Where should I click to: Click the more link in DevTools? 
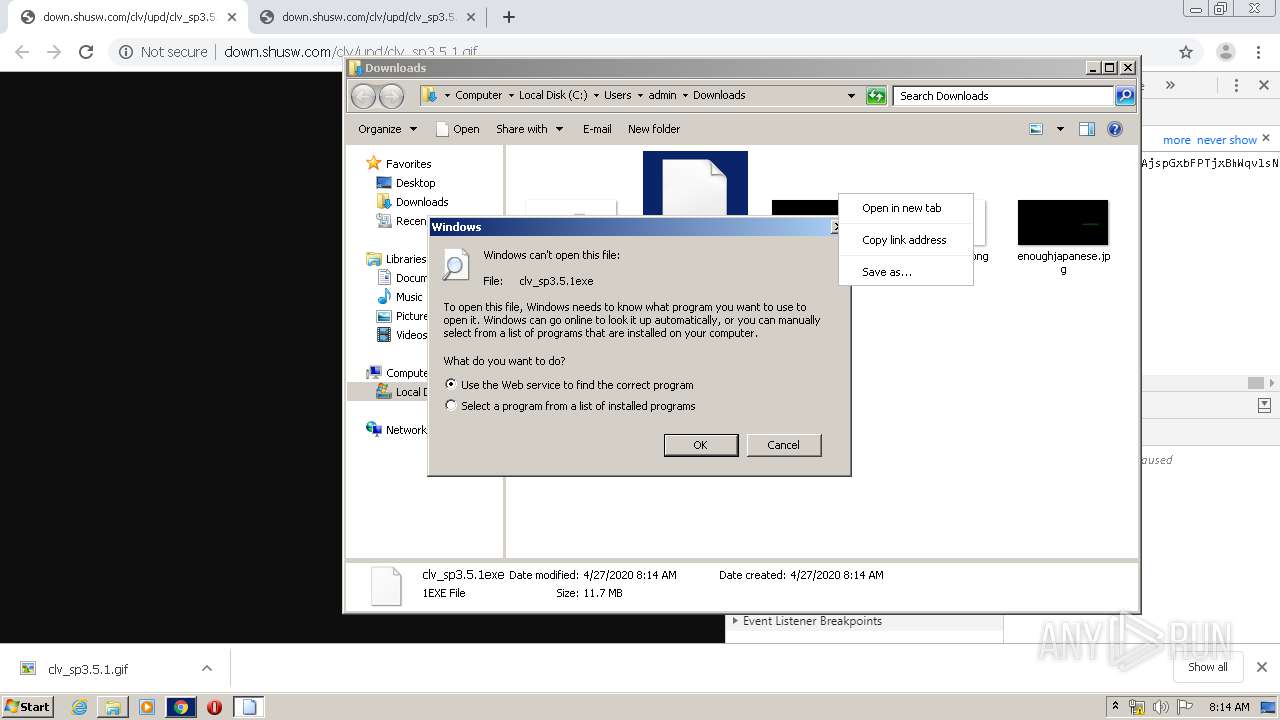coord(1176,140)
